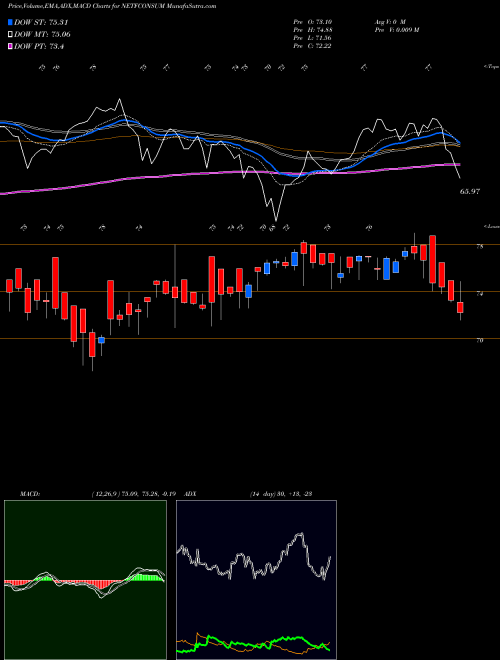
Task: Open the ADX indicator chart panel
Action: point(256,580)
